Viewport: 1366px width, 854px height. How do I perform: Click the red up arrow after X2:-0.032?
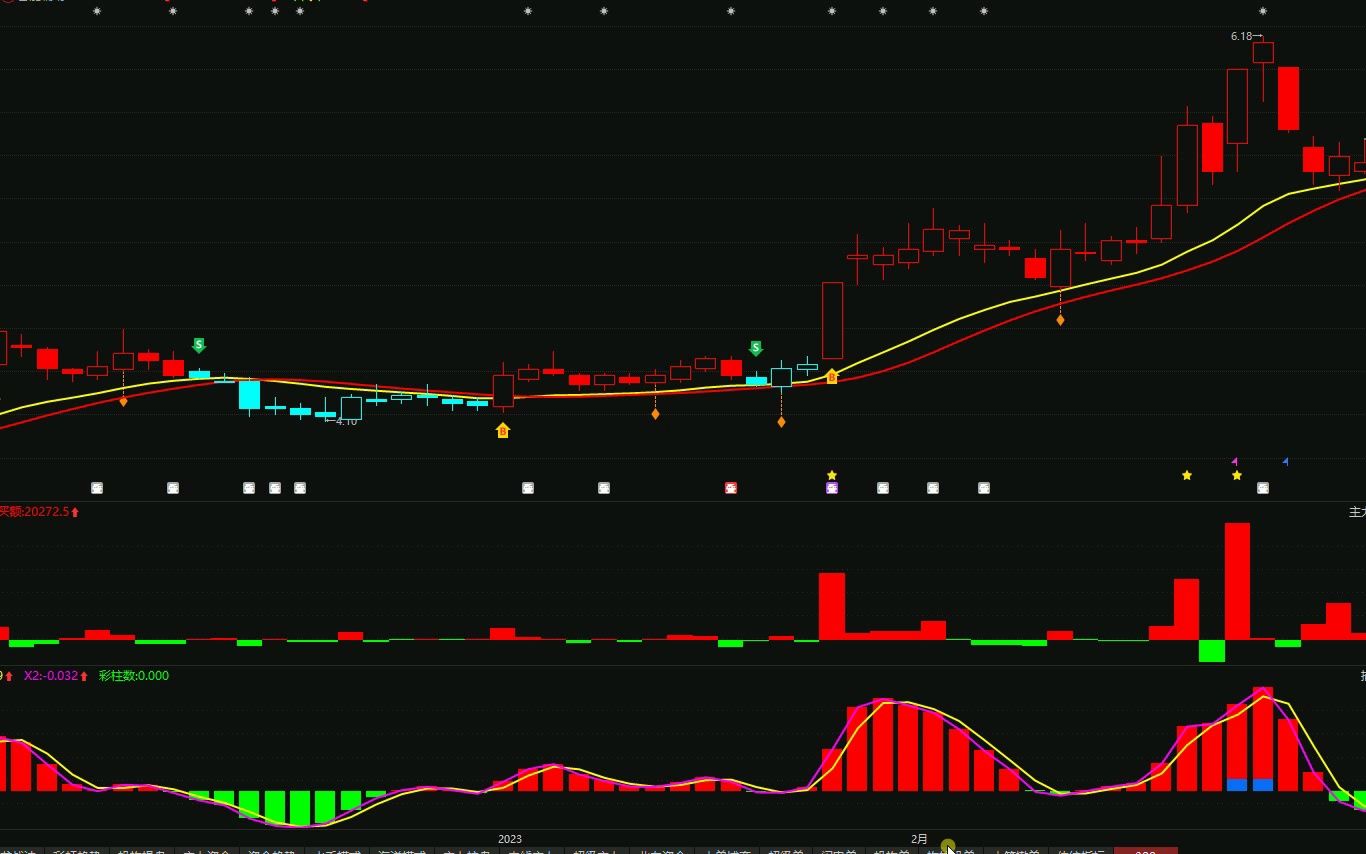(84, 676)
